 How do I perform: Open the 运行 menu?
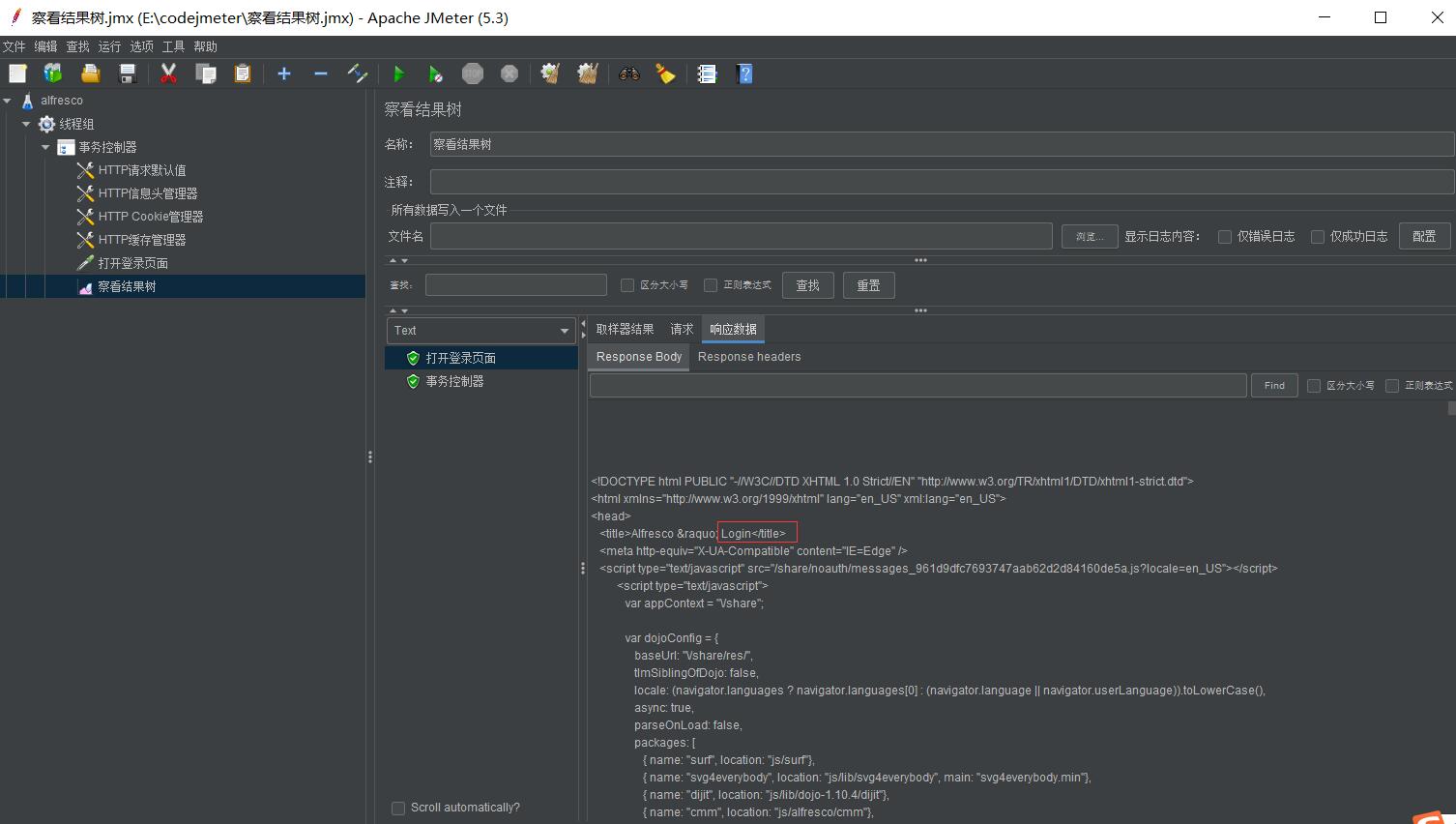109,46
